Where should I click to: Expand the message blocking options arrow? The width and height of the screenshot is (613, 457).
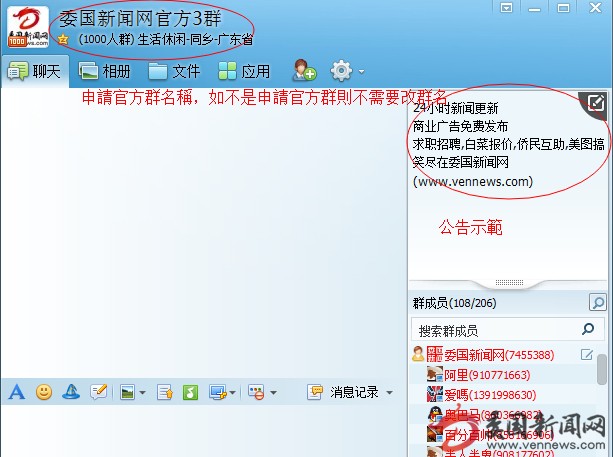[273, 392]
